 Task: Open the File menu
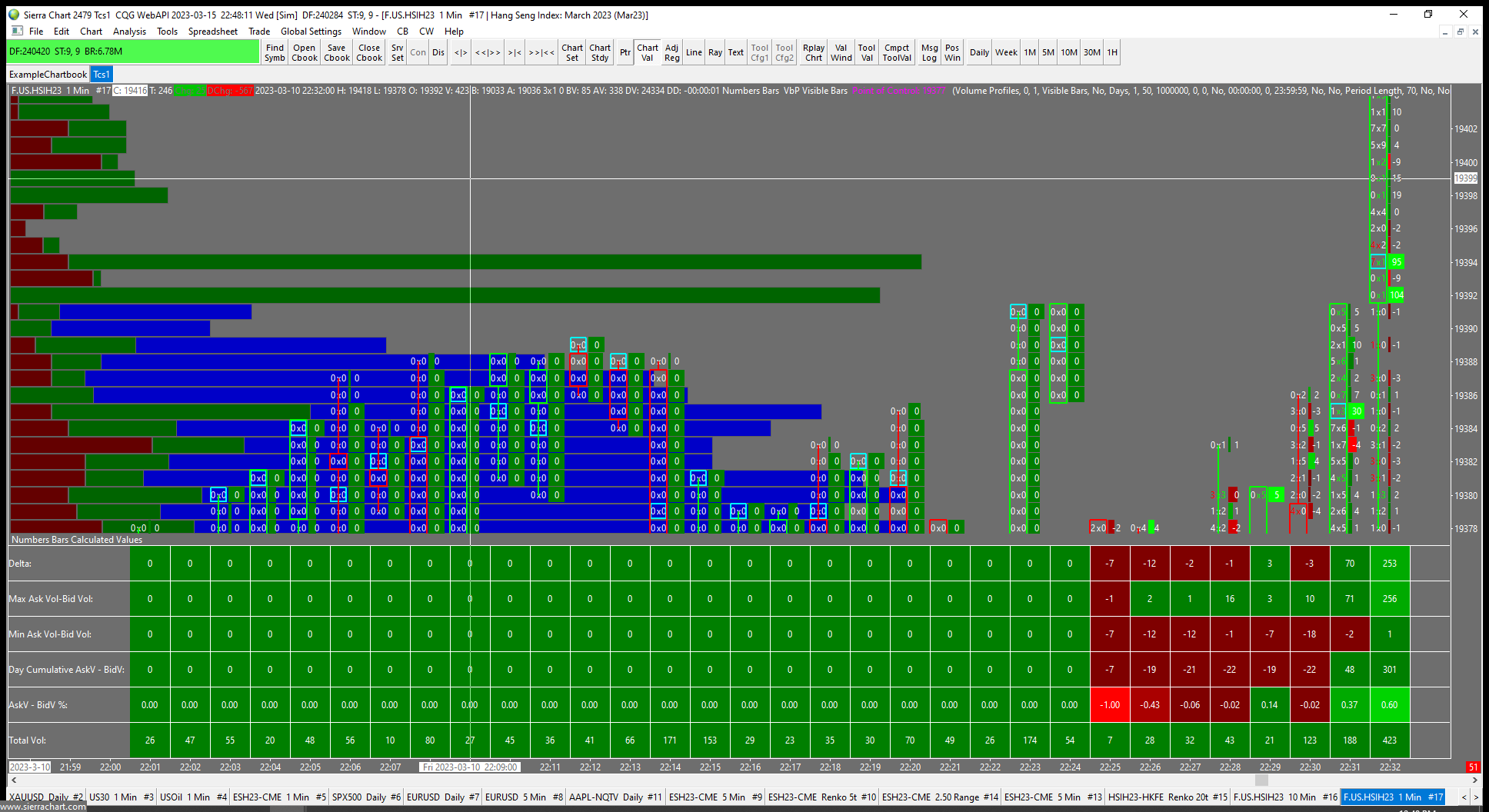[x=36, y=32]
